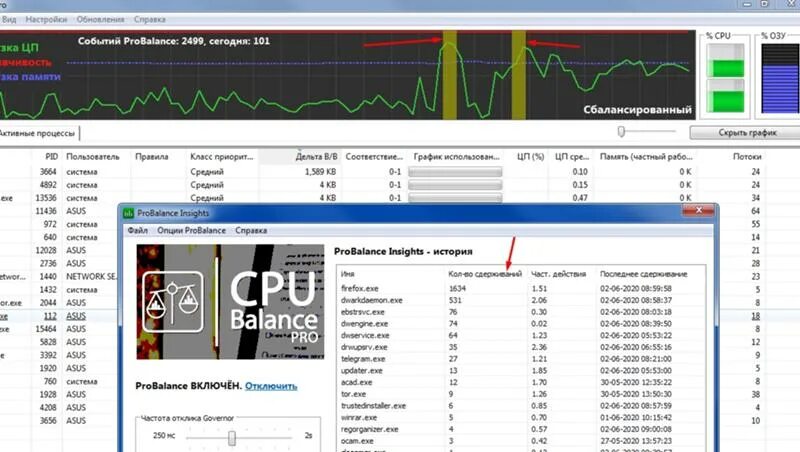Sort by Потоки column header
This screenshot has height=452, width=800.
pyautogui.click(x=747, y=157)
